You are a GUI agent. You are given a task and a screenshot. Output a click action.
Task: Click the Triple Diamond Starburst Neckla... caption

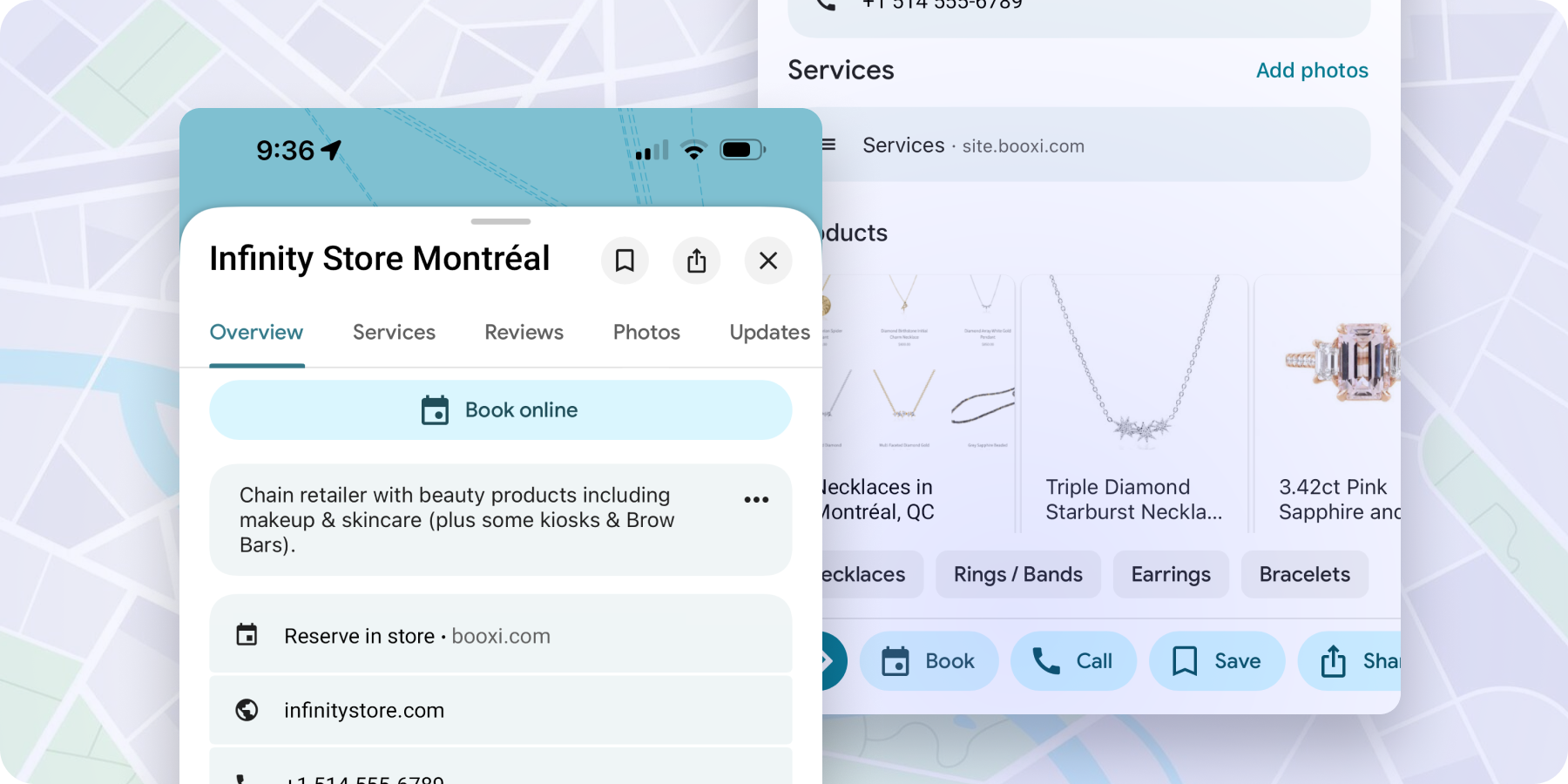point(1133,499)
